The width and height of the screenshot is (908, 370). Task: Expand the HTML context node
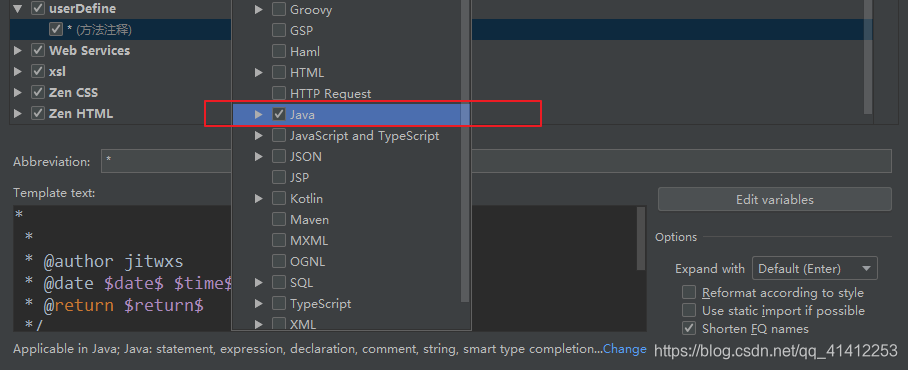click(259, 72)
